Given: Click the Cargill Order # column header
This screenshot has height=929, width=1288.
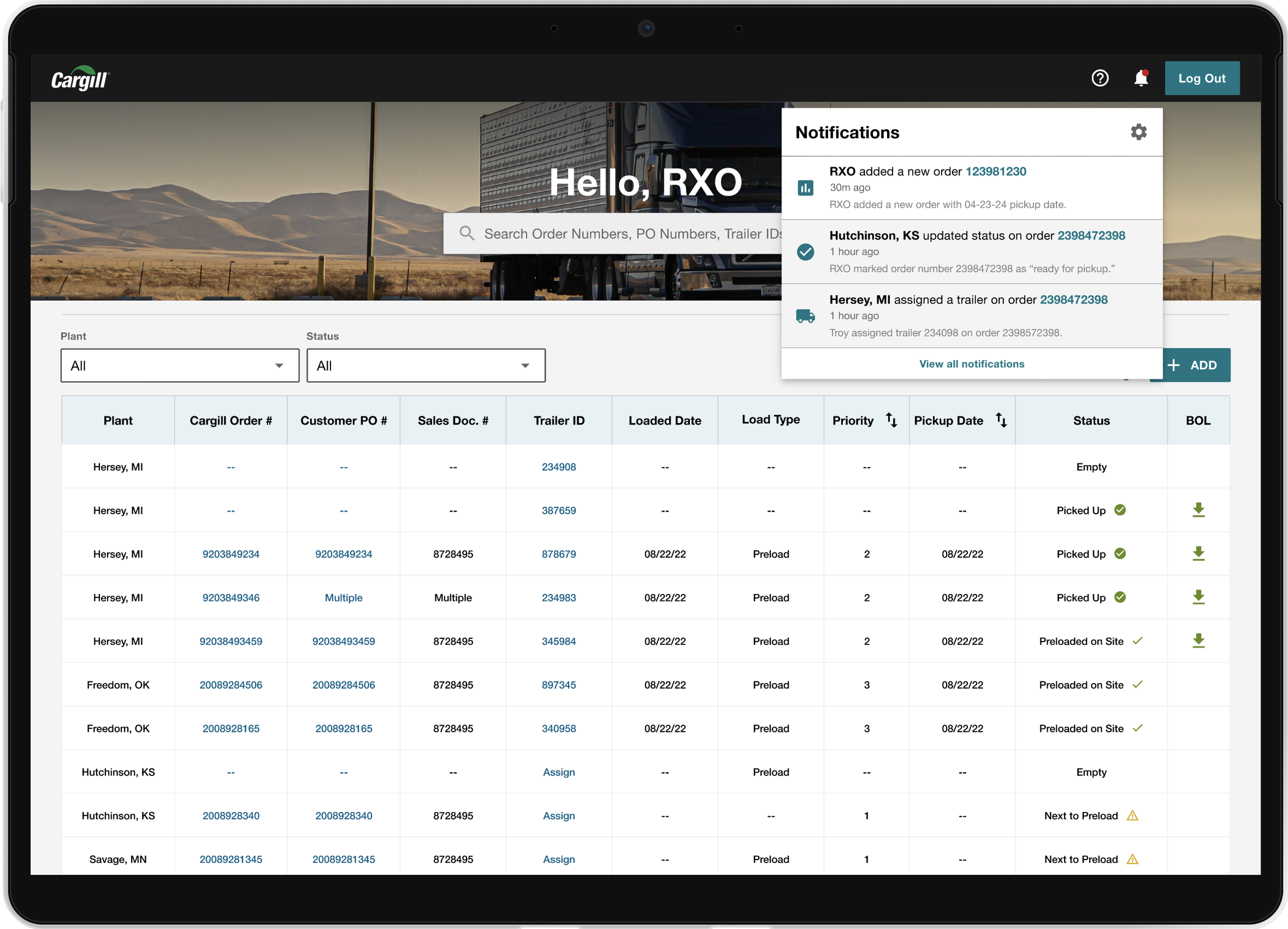Looking at the screenshot, I should click(231, 420).
